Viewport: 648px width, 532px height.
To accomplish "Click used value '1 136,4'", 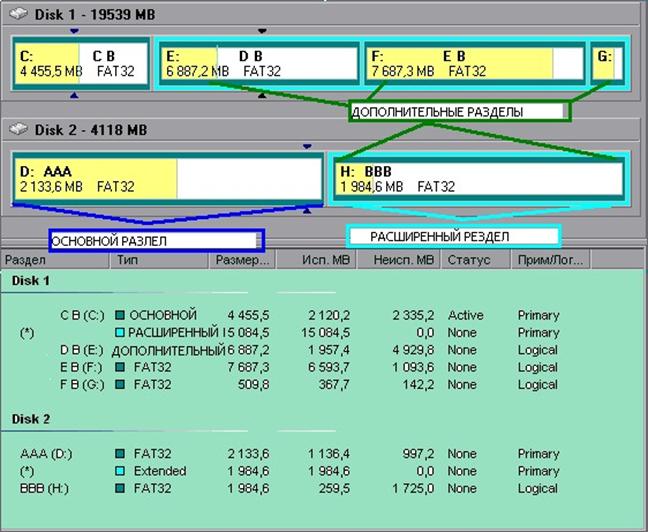I will pos(329,453).
